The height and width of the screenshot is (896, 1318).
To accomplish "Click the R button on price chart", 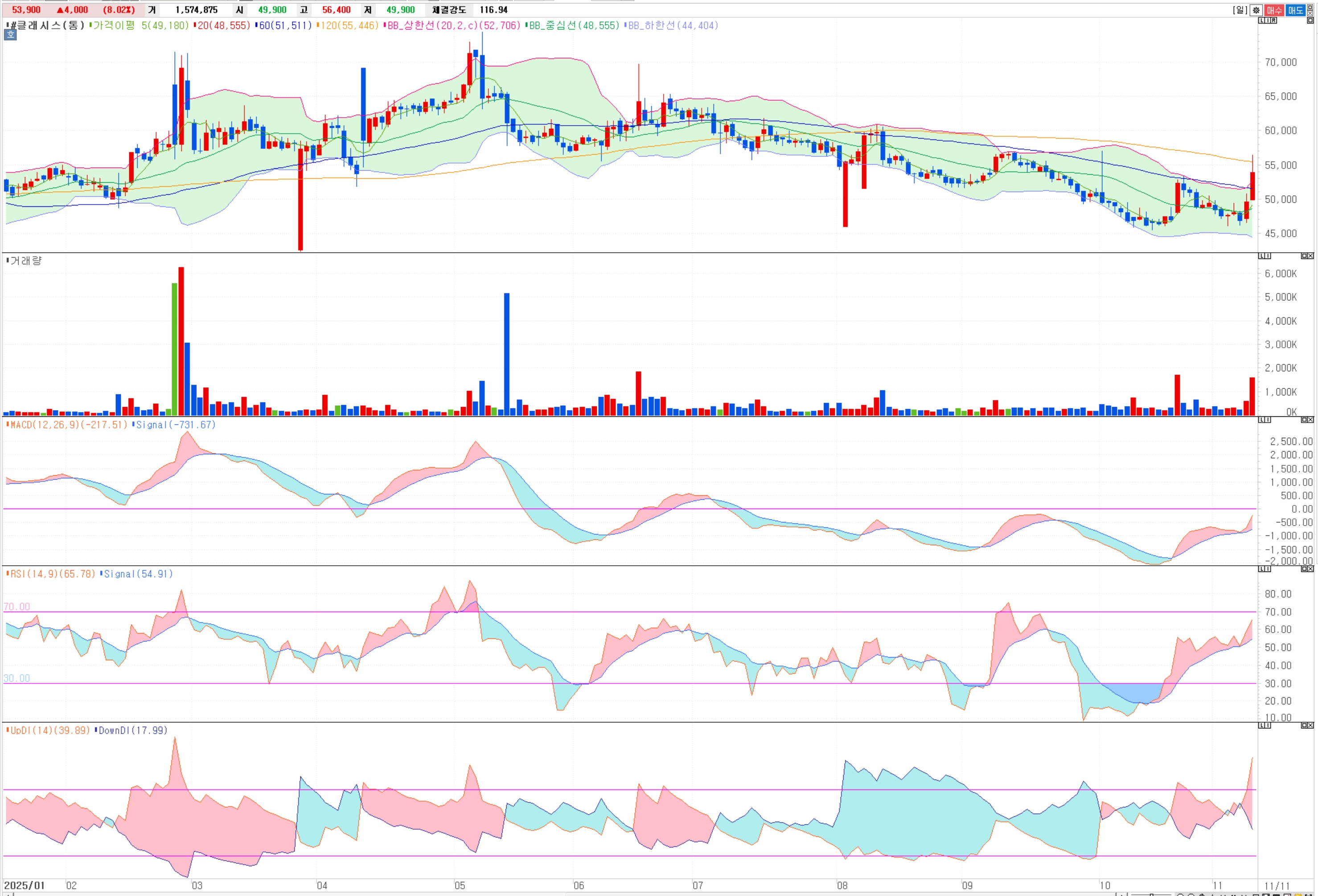I will coord(1274,21).
